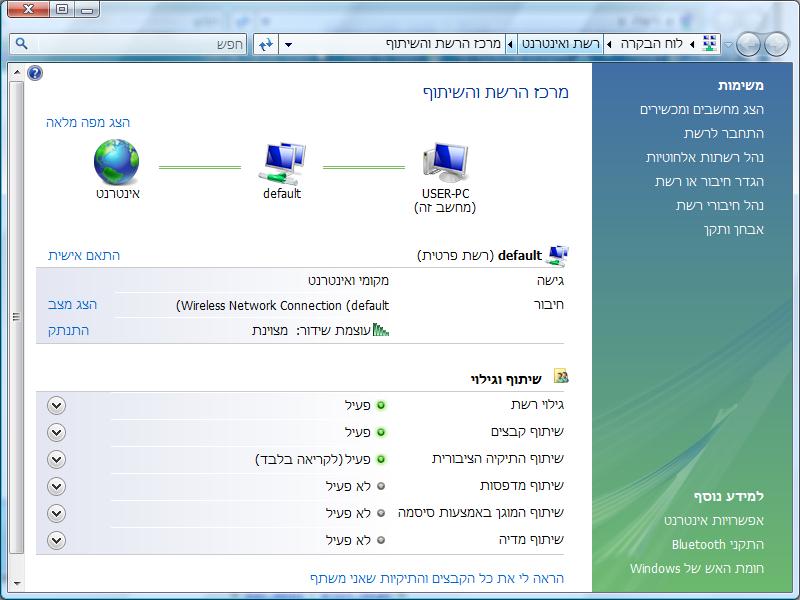800x600 pixels.
Task: Click the vertical scrollbar thumb
Action: pyautogui.click(x=17, y=317)
